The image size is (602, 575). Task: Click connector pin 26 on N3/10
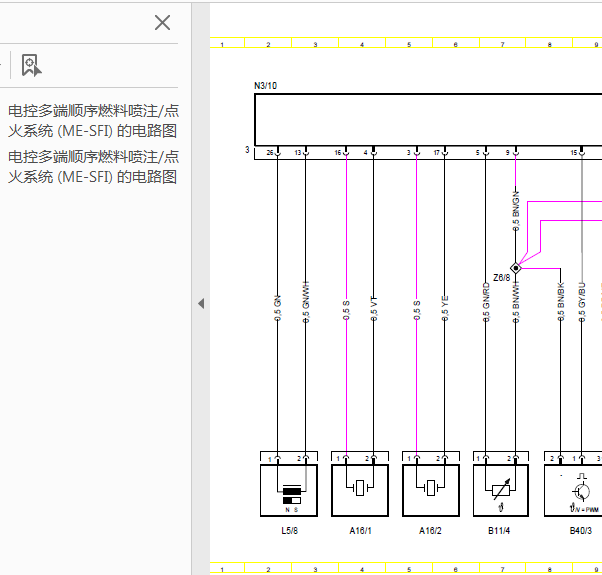[x=270, y=152]
